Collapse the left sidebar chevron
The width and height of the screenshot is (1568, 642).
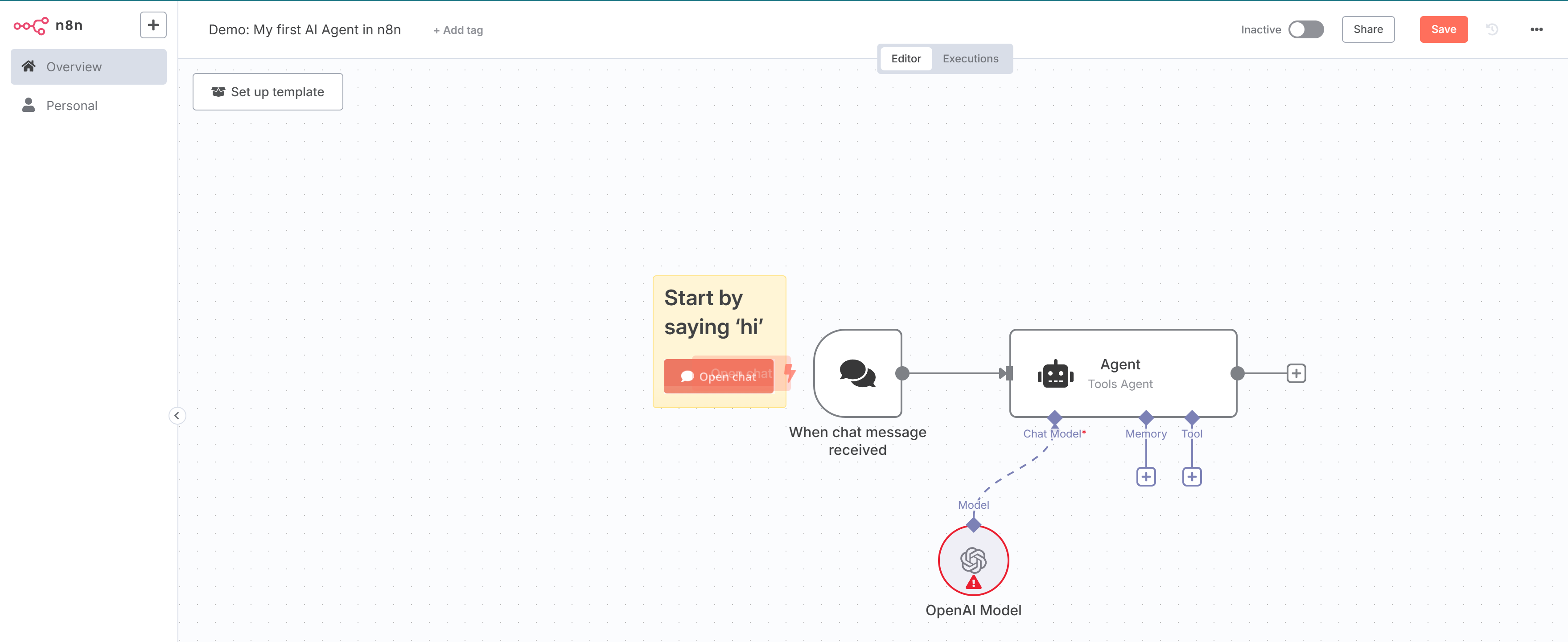coord(177,416)
